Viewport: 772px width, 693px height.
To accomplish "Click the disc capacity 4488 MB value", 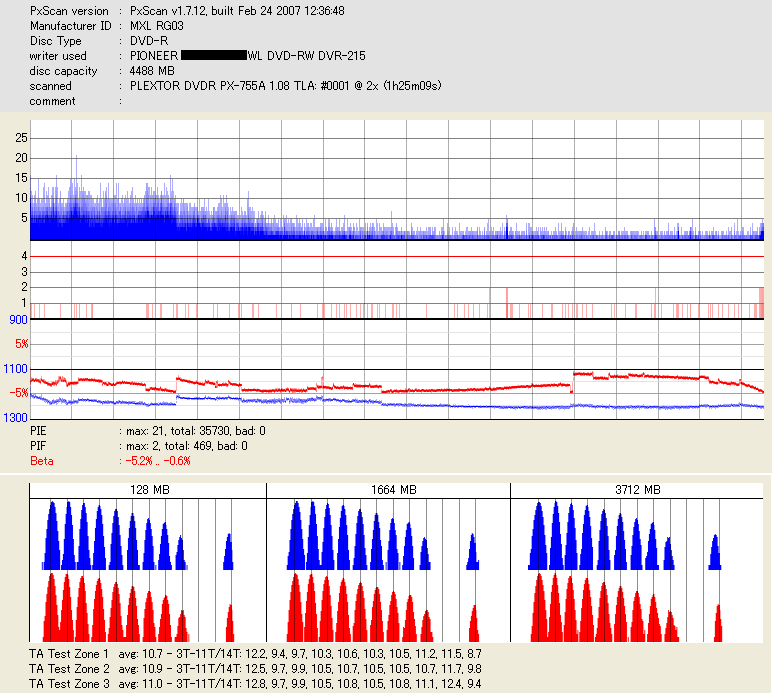I will (152, 71).
